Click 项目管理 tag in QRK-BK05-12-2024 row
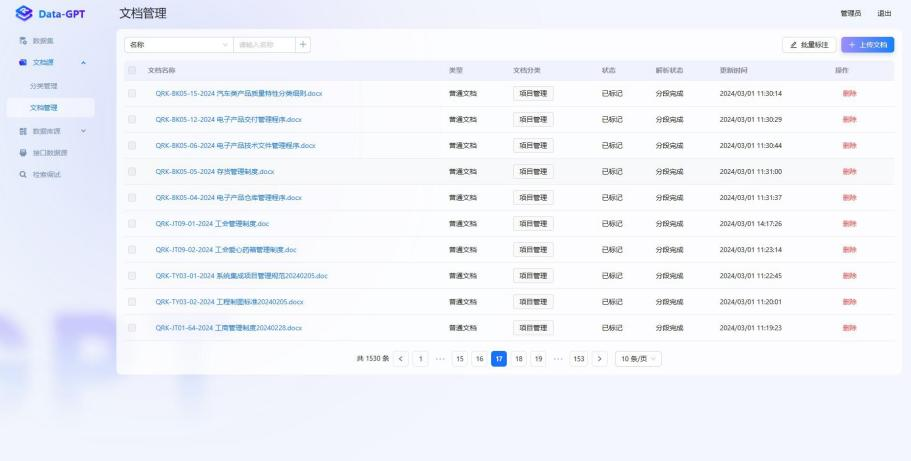This screenshot has height=461, width=911. pos(533,120)
